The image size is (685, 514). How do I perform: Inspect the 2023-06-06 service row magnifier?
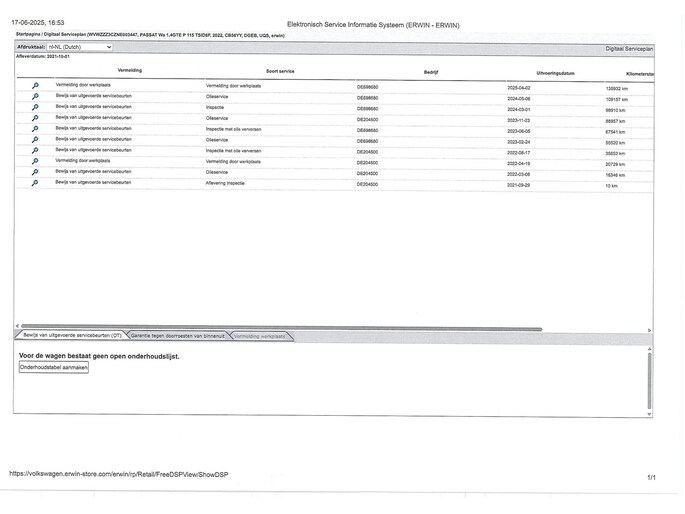pyautogui.click(x=35, y=130)
